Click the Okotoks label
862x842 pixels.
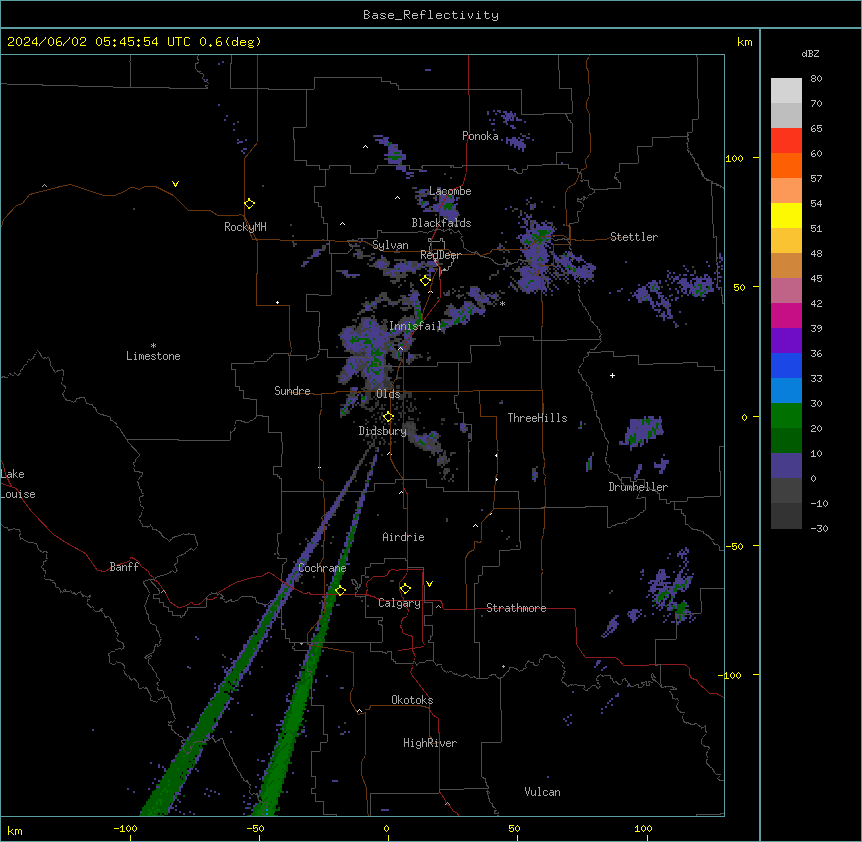[412, 700]
